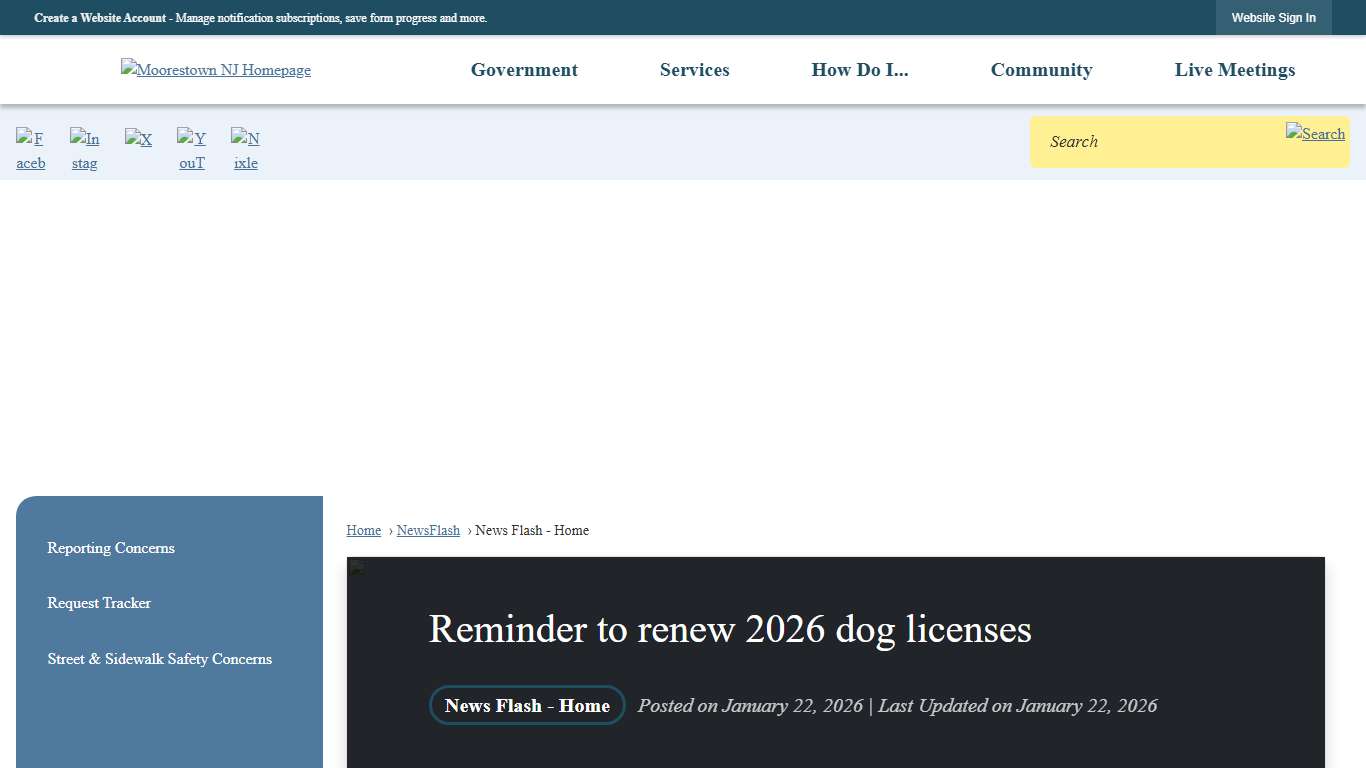Viewport: 1366px width, 768px height.
Task: Open the Request Tracker sidebar link
Action: [99, 603]
